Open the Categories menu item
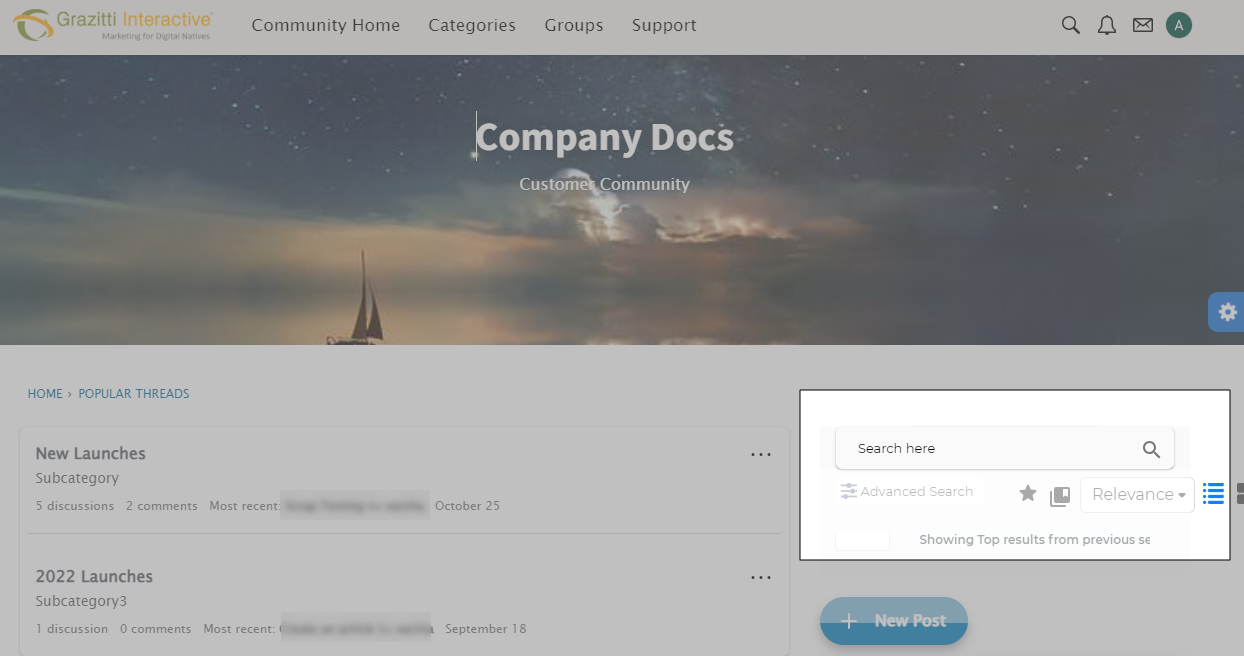The width and height of the screenshot is (1244, 656). (472, 25)
